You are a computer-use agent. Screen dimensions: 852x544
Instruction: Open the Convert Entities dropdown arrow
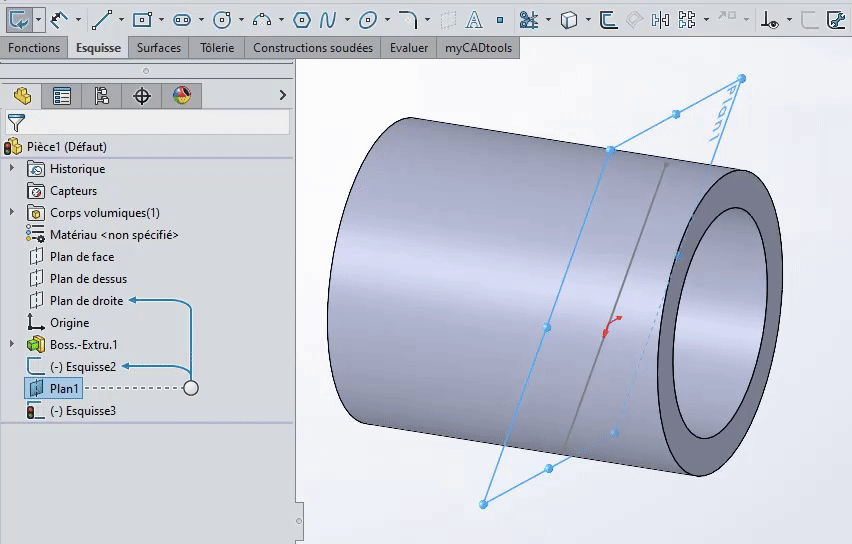point(588,20)
